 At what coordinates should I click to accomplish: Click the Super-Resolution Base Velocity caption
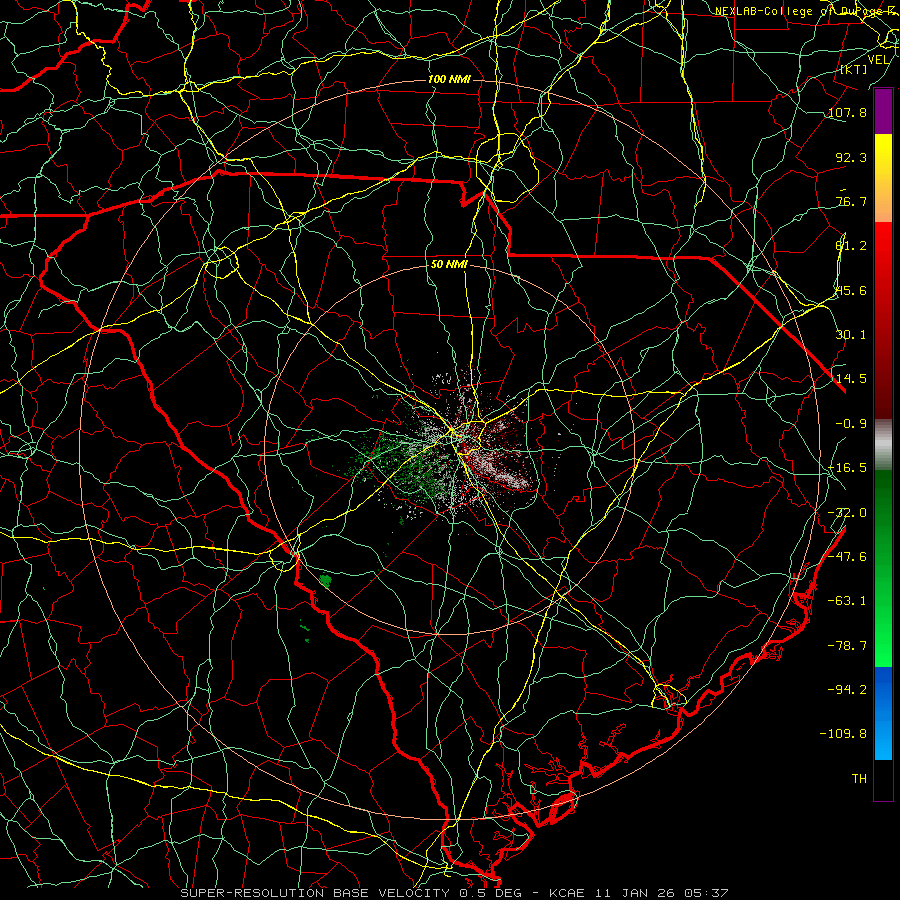(x=454, y=893)
